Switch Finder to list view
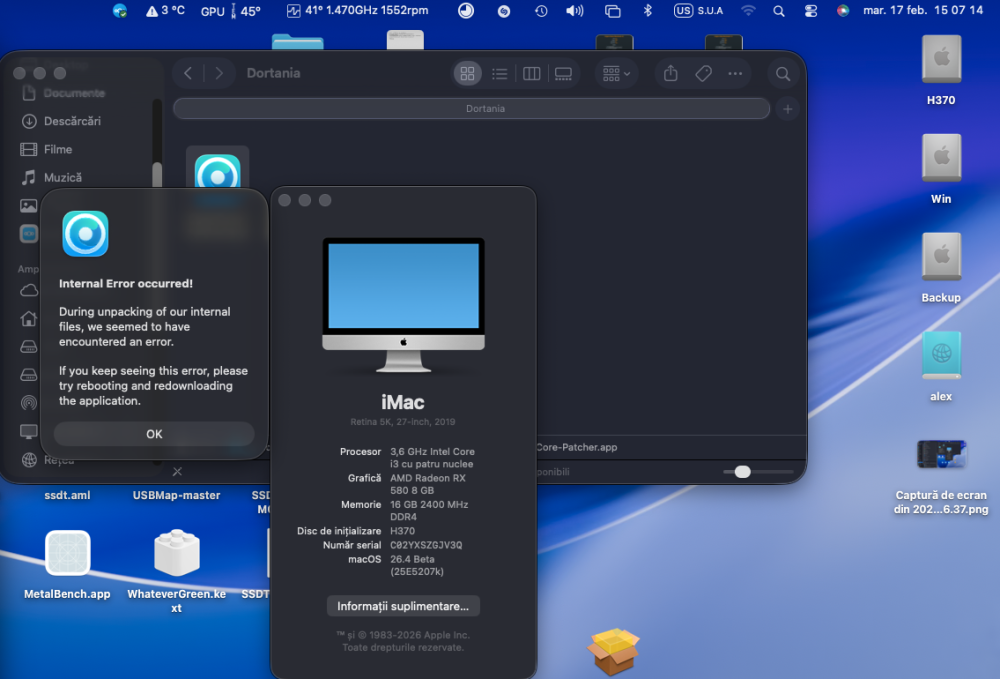This screenshot has height=679, width=1000. 499,73
